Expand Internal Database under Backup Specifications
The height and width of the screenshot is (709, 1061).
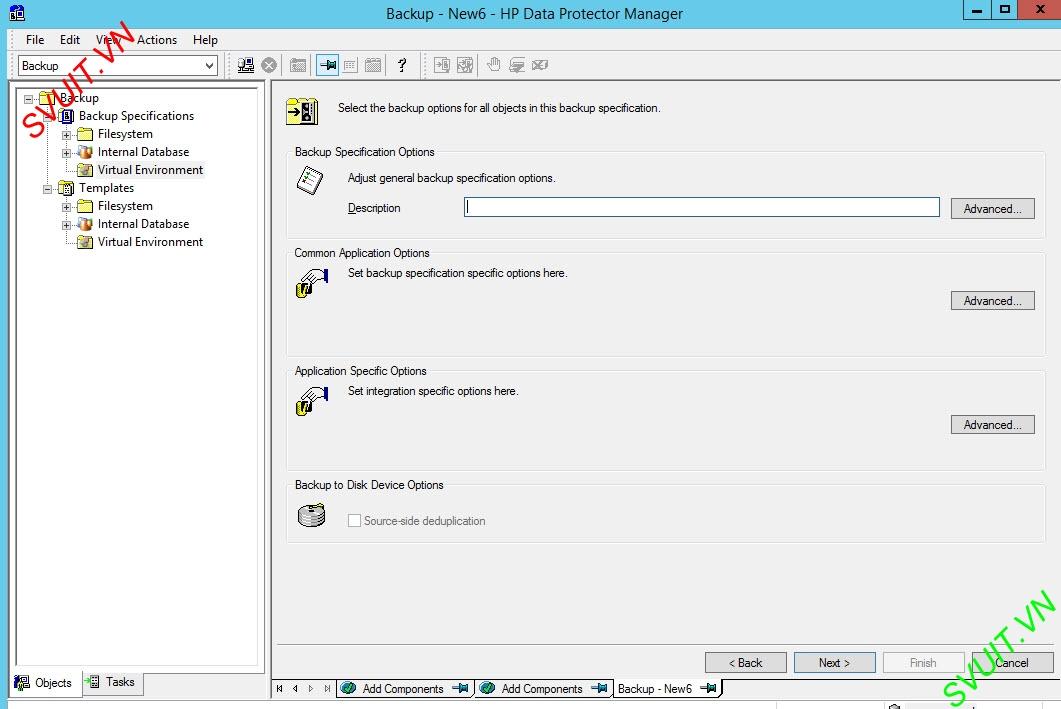66,153
